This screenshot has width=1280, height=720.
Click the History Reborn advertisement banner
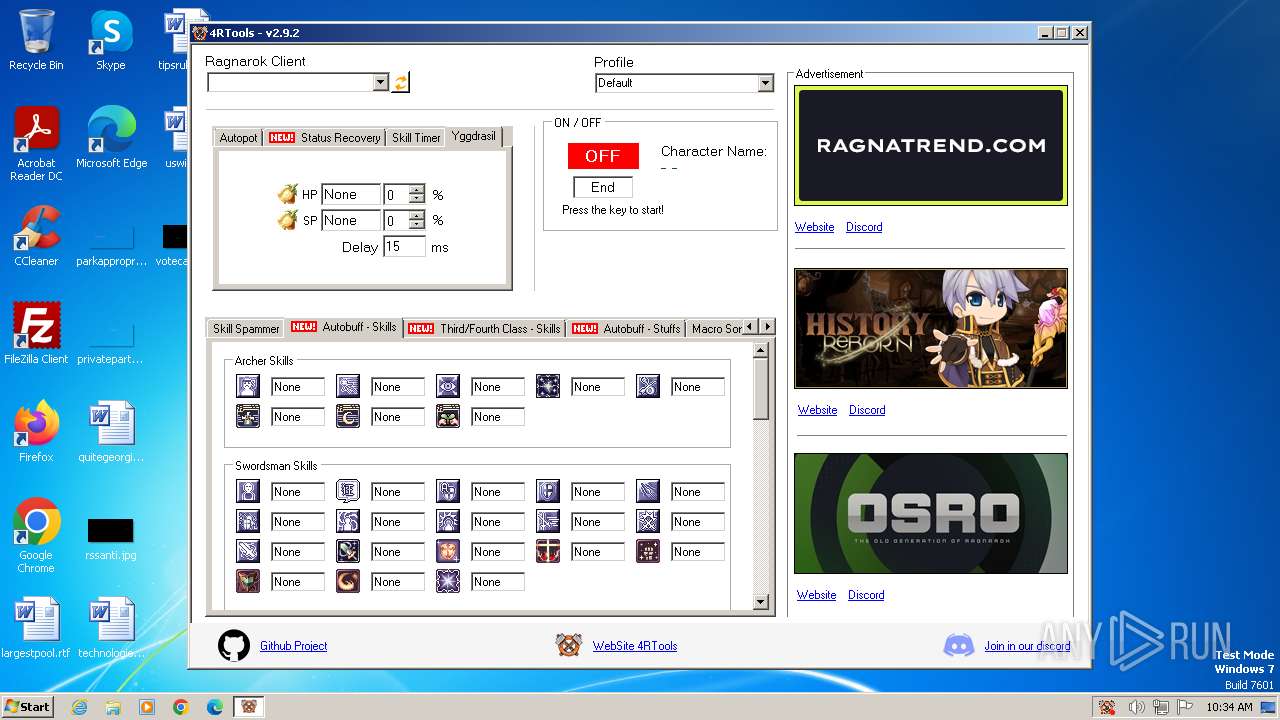[931, 328]
